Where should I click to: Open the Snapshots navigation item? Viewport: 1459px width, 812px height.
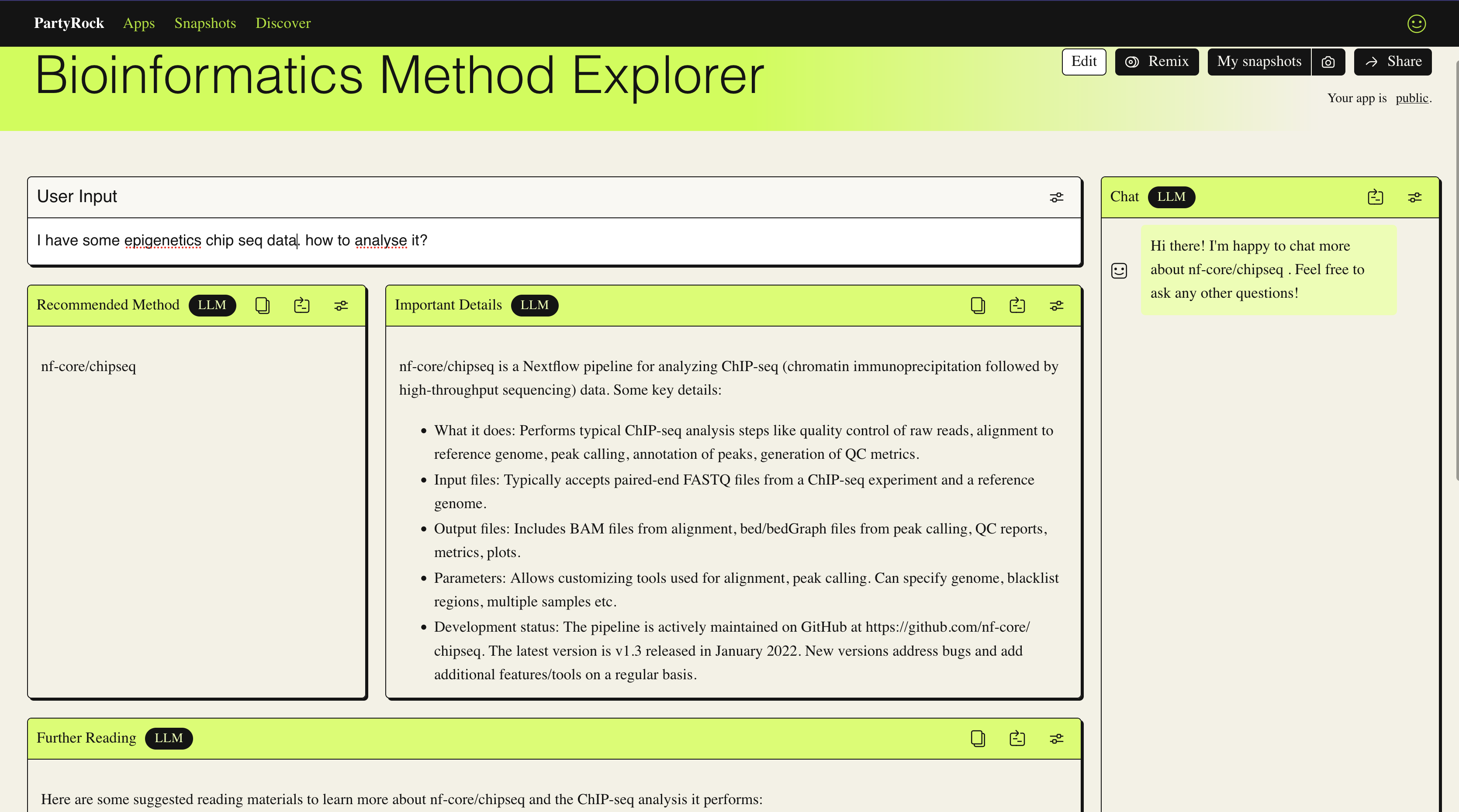coord(205,23)
